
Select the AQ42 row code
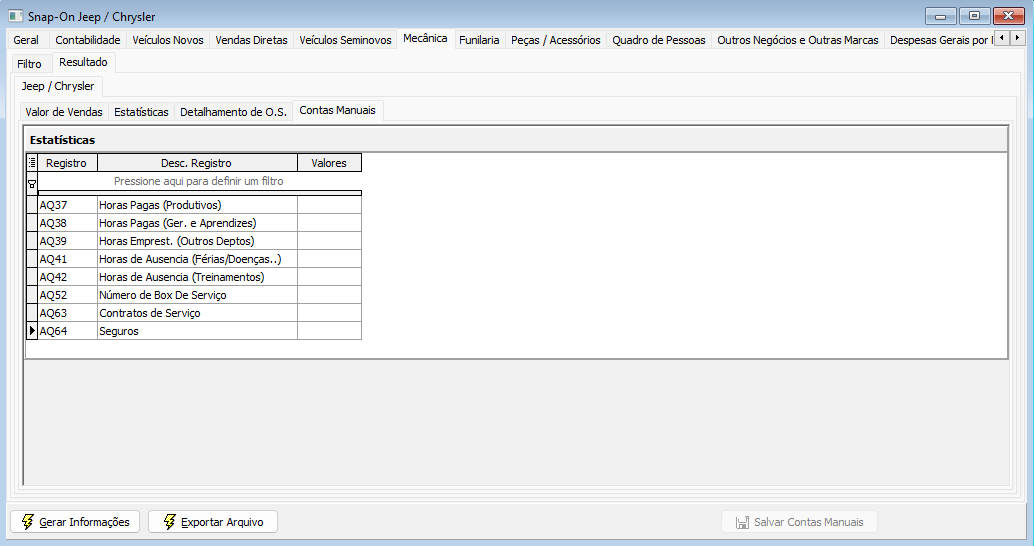(x=67, y=277)
